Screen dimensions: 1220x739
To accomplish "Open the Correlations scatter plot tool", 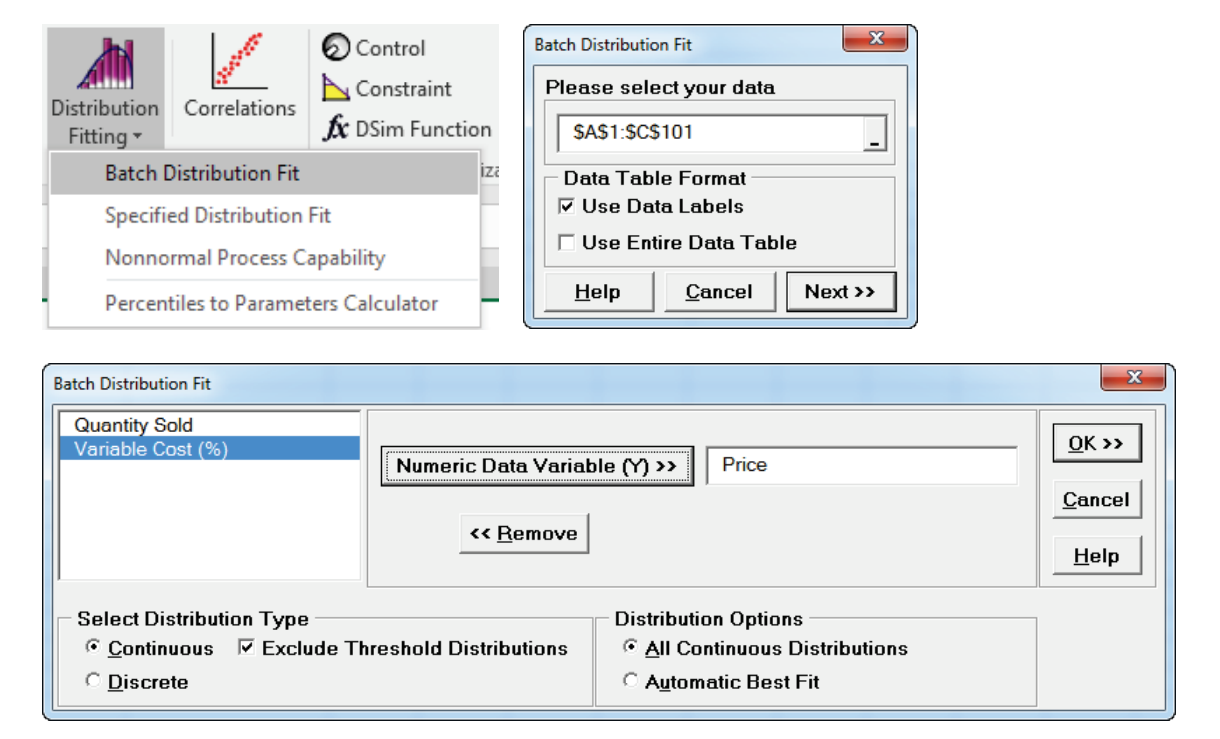I will [238, 62].
